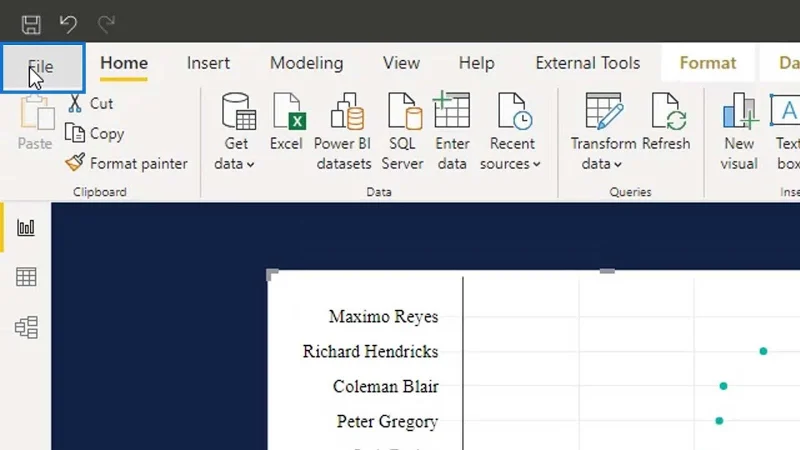The width and height of the screenshot is (800, 450).
Task: Switch to Data table view in sidebar
Action: pyautogui.click(x=26, y=277)
